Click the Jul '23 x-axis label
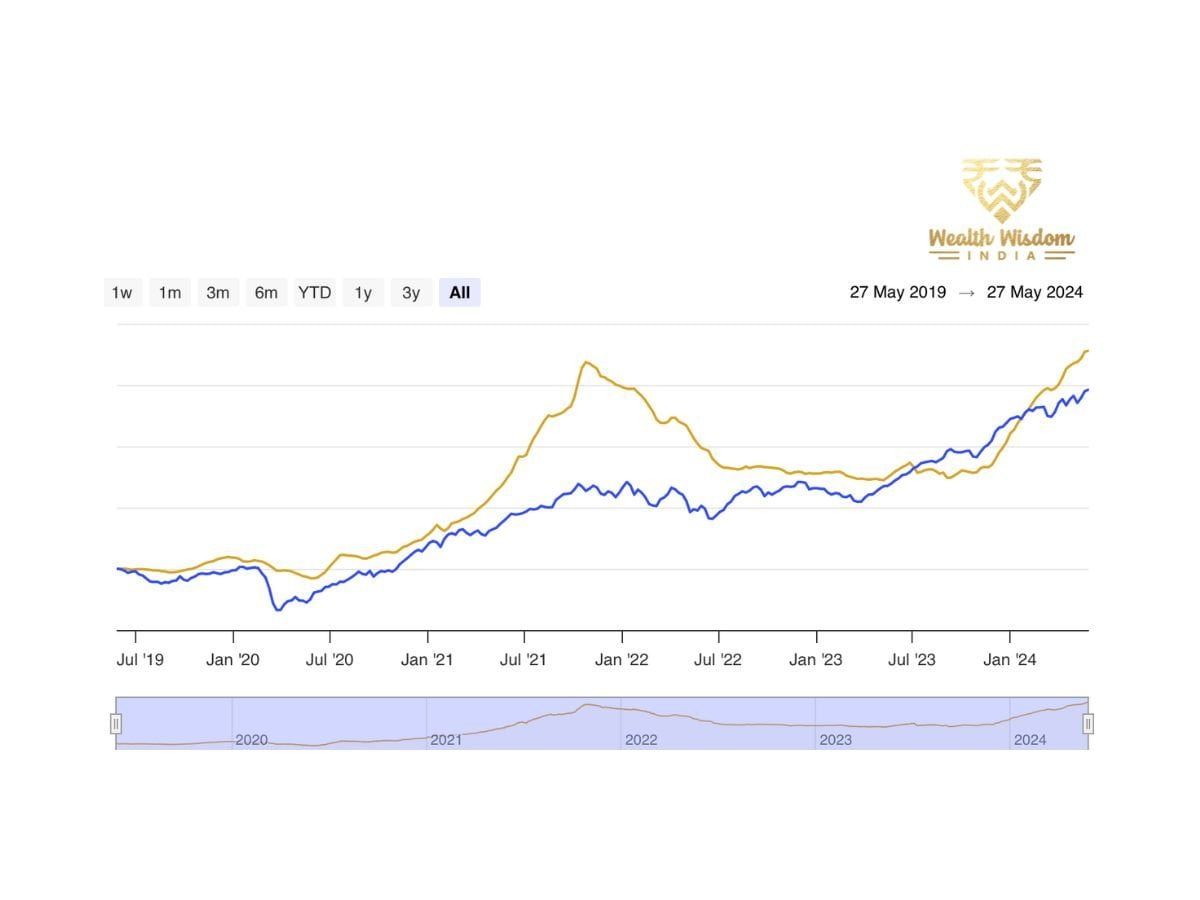Image resolution: width=1200 pixels, height=900 pixels. coord(912,660)
